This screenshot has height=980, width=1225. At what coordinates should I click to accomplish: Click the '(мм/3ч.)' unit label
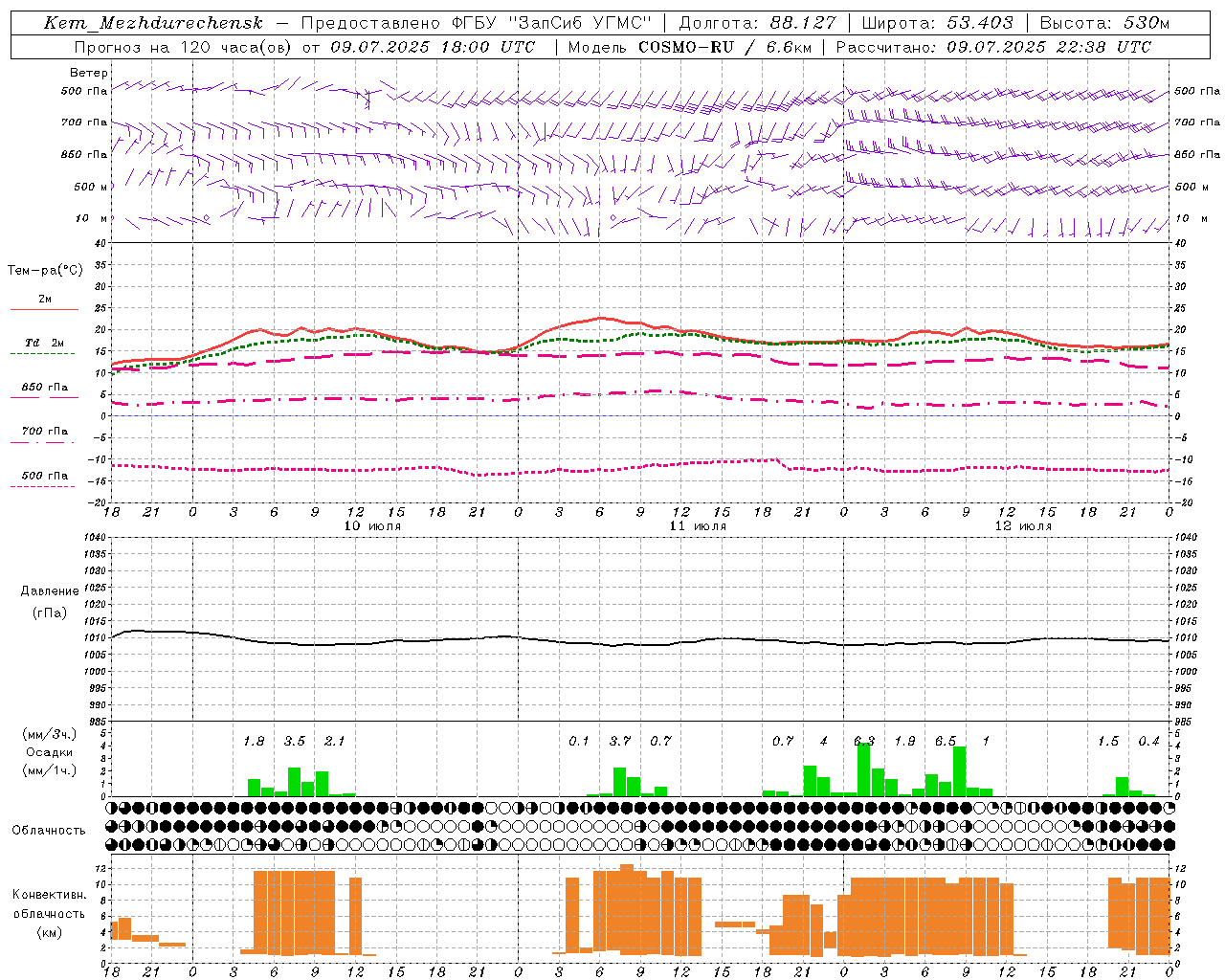point(50,734)
